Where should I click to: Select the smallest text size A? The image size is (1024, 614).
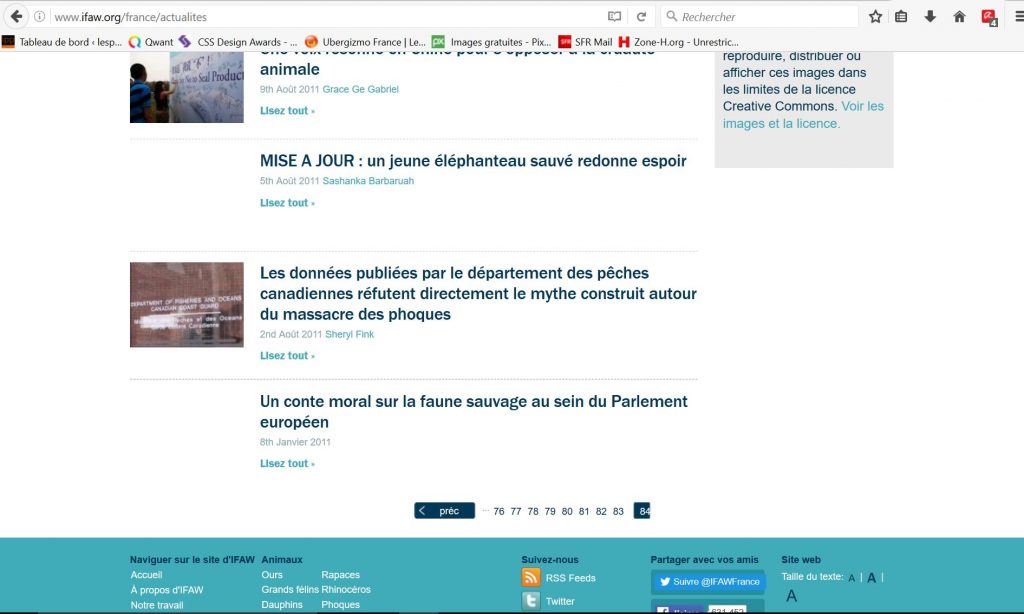tap(851, 578)
